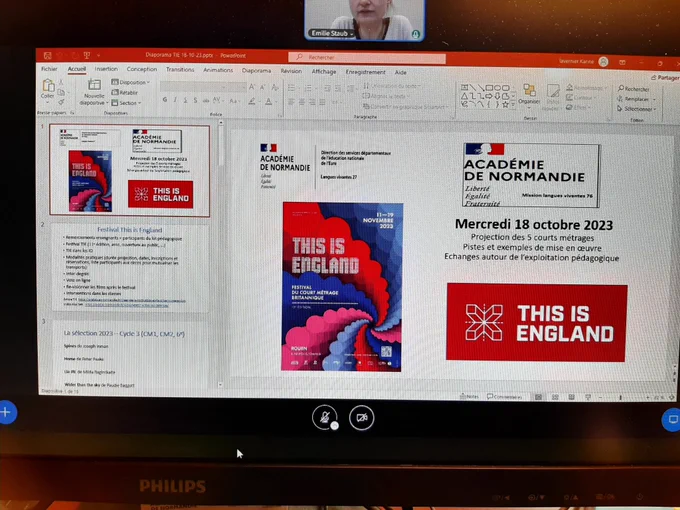Toggle underline (S) formatting
Image resolution: width=680 pixels, height=510 pixels.
pyautogui.click(x=185, y=101)
